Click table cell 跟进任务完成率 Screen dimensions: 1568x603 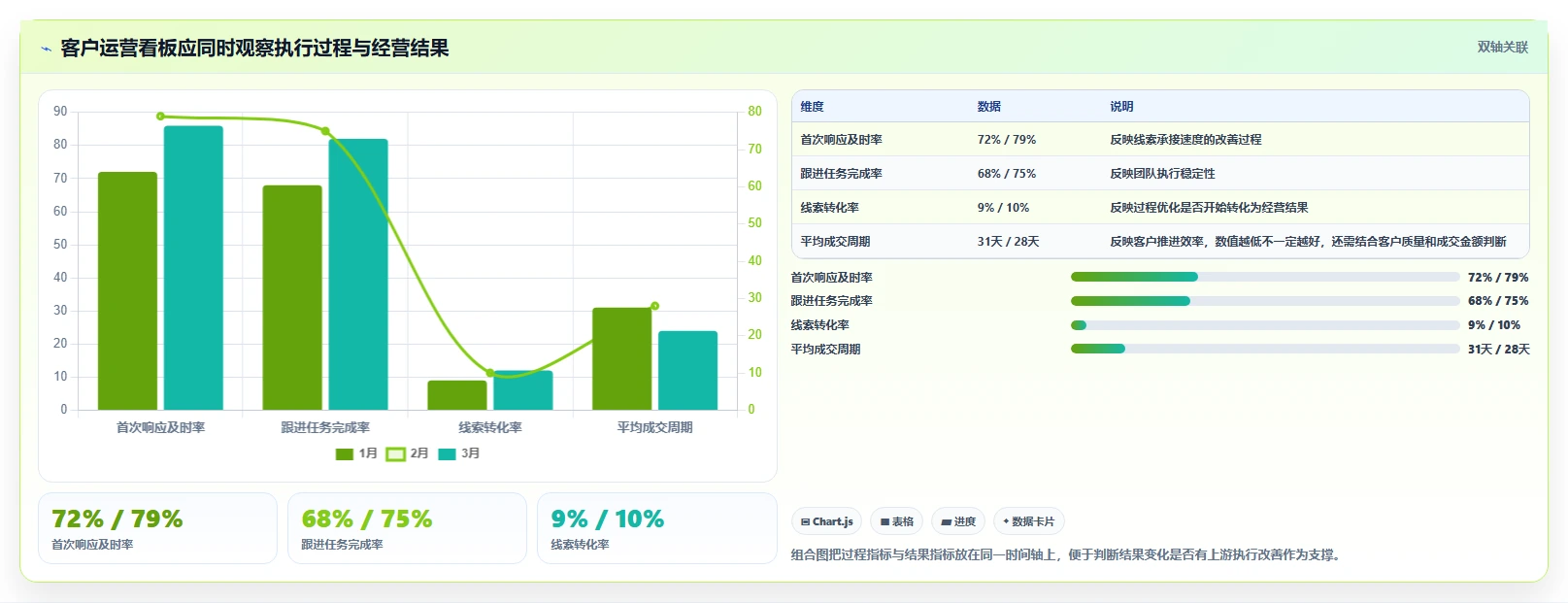[841, 174]
